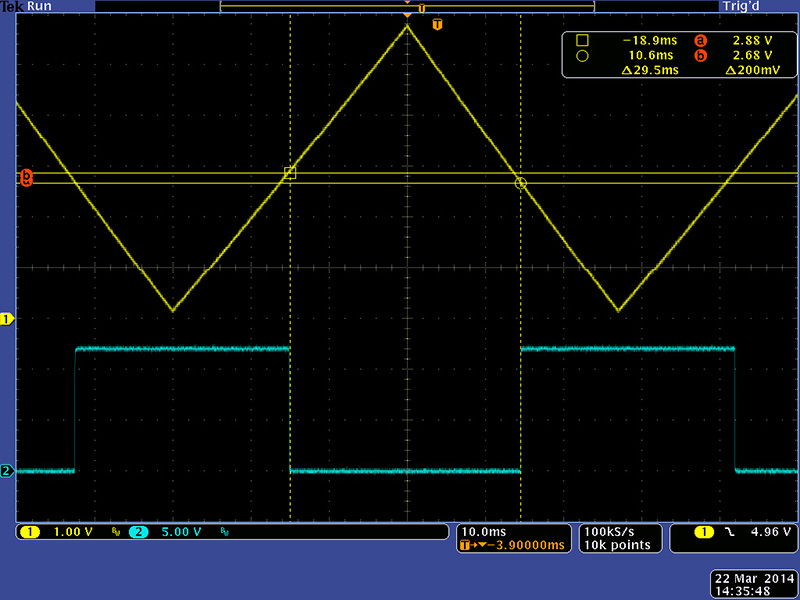The width and height of the screenshot is (800, 600).
Task: Click the falling edge trigger slope icon
Action: coord(731,532)
